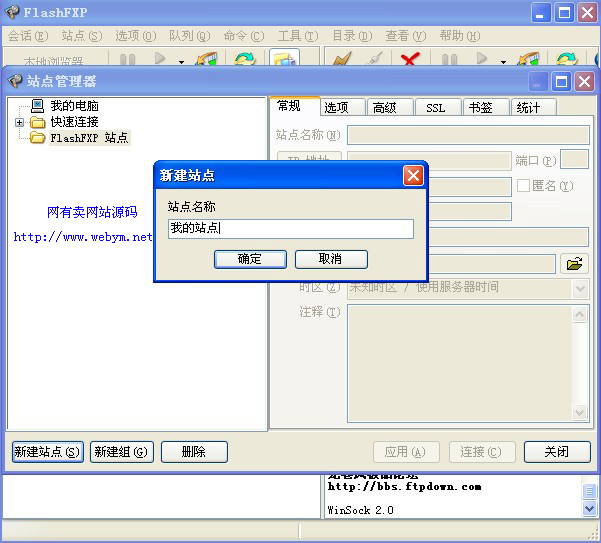
Task: Click the highlighted folder toolbar icon
Action: (x=284, y=61)
